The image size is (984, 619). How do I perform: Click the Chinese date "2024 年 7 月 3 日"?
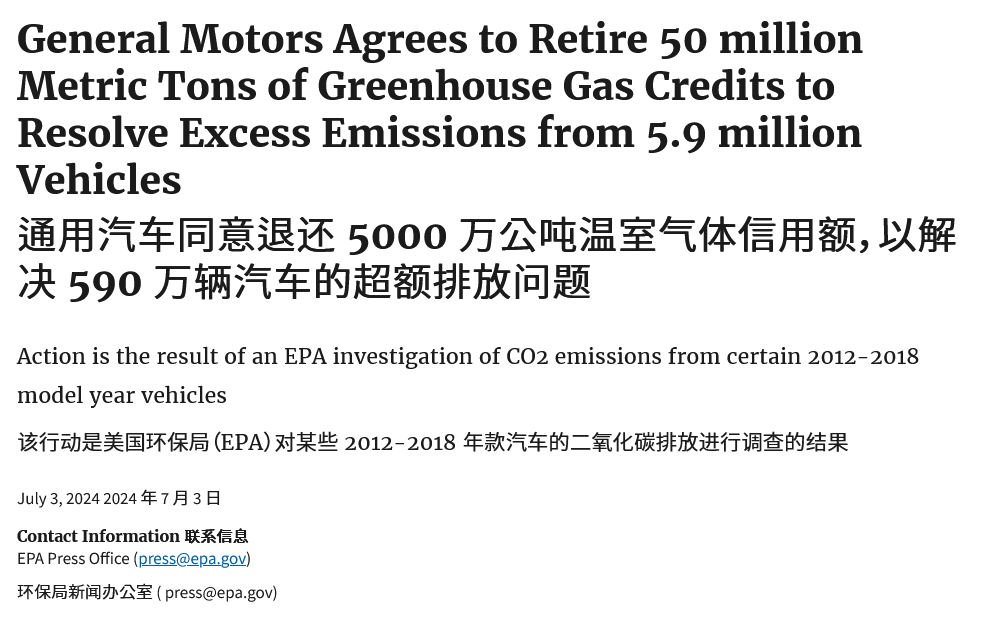(x=162, y=498)
